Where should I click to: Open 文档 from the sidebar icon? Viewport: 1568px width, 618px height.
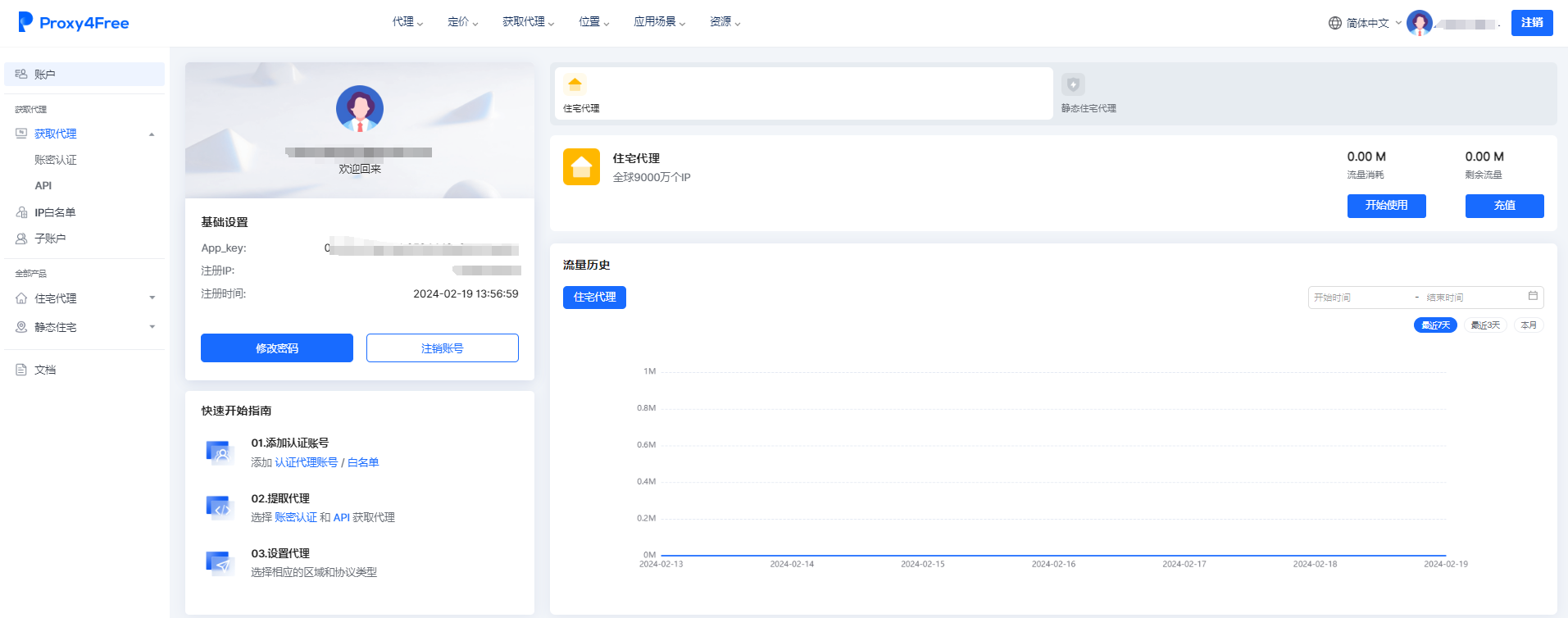click(x=21, y=370)
